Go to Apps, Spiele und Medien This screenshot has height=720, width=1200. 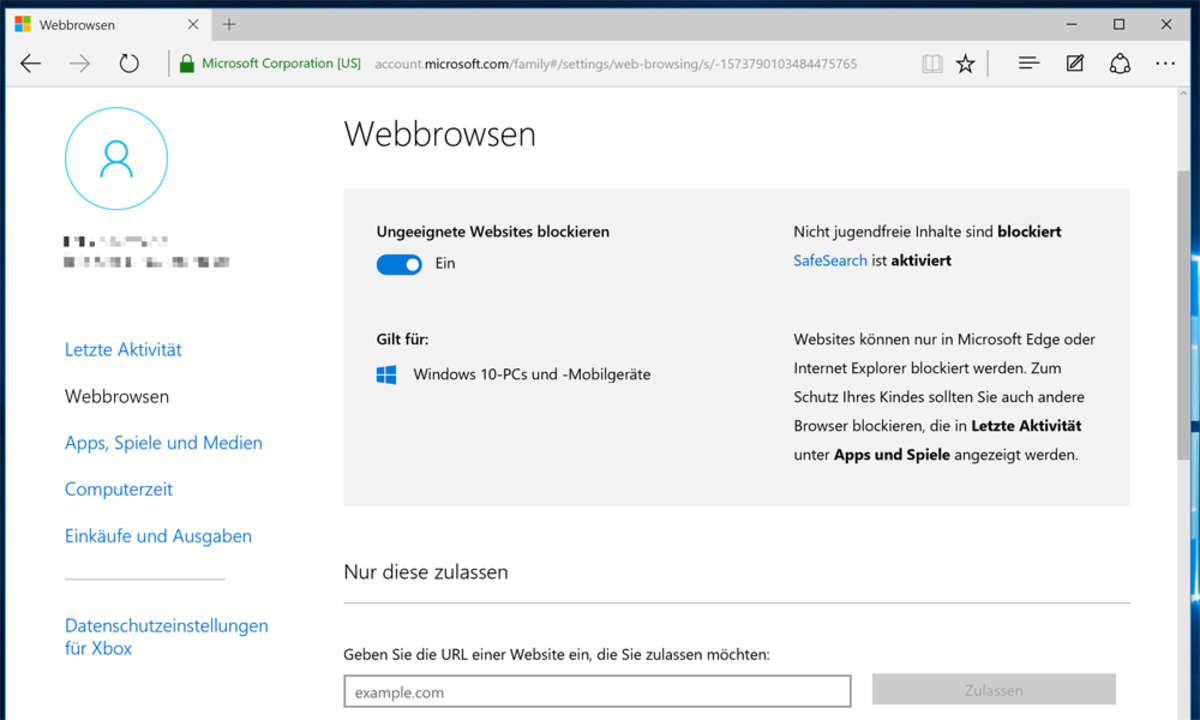[164, 443]
